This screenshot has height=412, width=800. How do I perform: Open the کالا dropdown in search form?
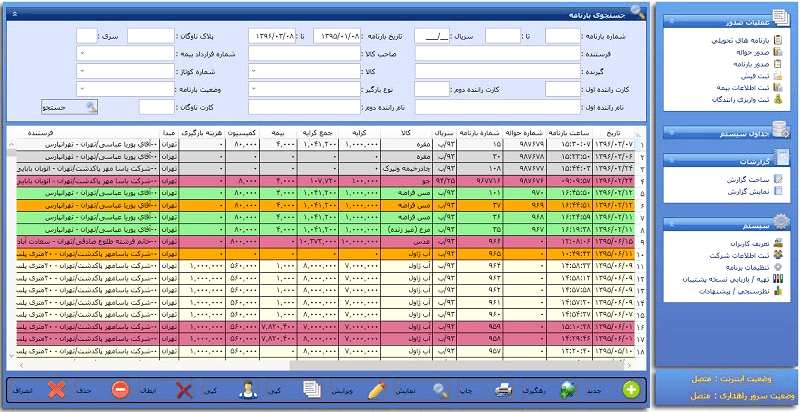click(x=255, y=71)
